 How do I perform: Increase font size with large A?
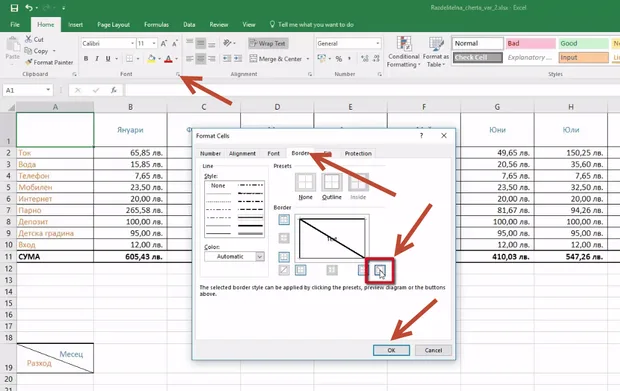(164, 43)
